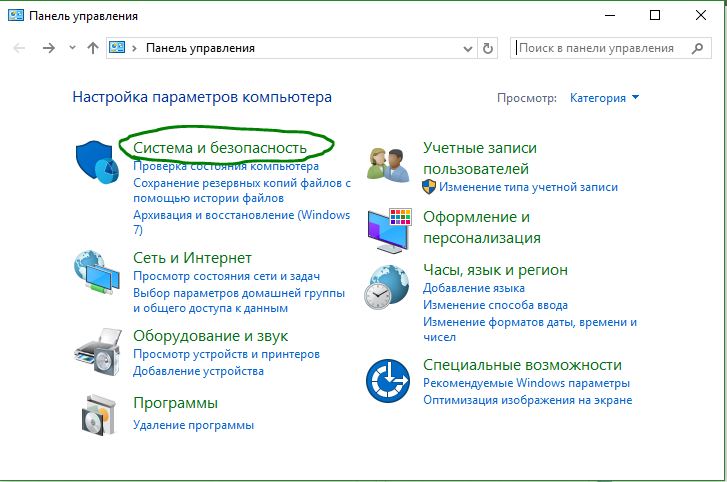The height and width of the screenshot is (482, 727).
Task: Open Сеть и Интернет category
Action: (x=192, y=258)
